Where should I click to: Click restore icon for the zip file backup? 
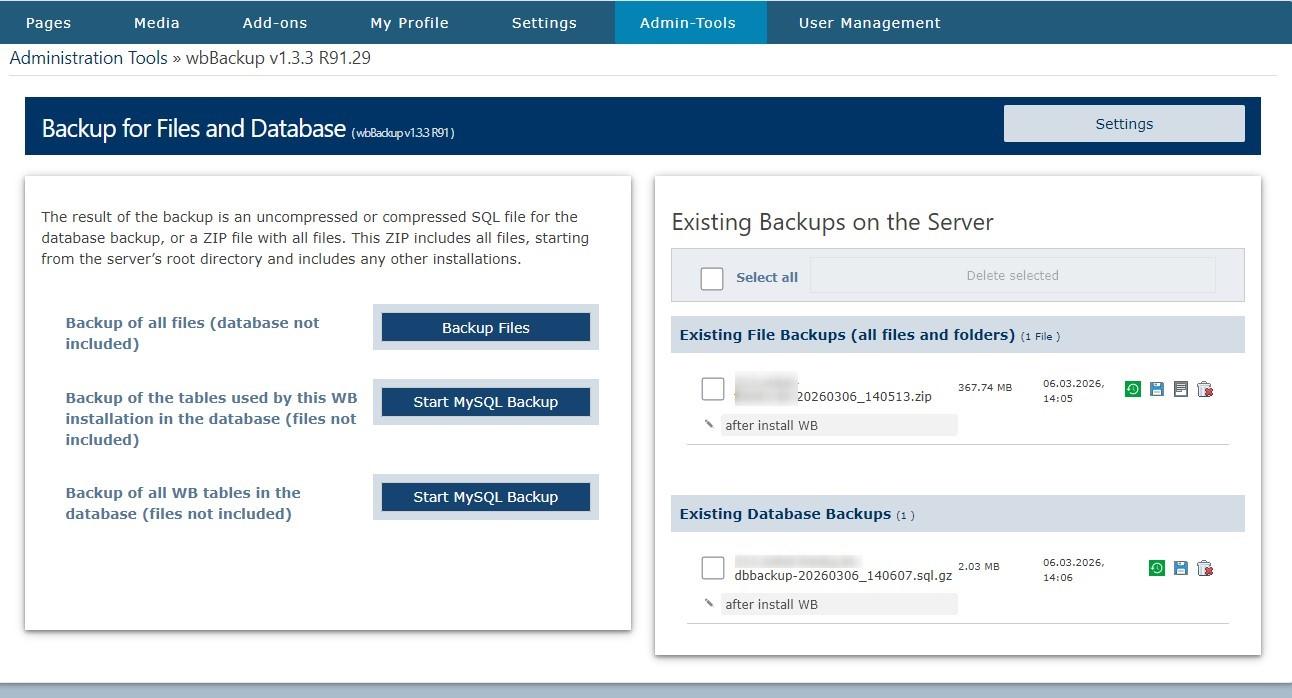[1133, 389]
